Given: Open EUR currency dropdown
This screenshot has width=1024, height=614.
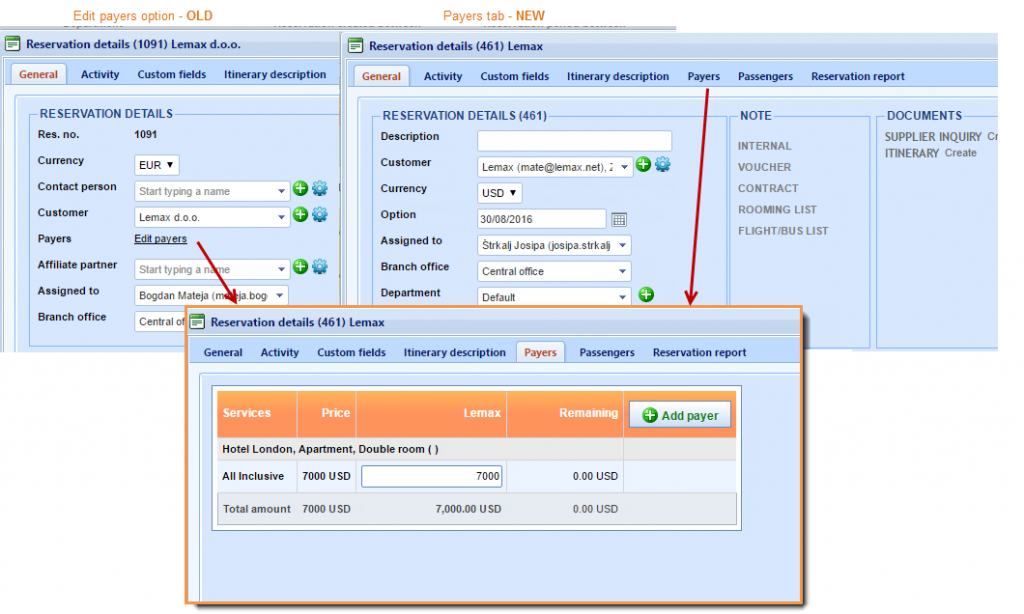Looking at the screenshot, I should point(157,165).
